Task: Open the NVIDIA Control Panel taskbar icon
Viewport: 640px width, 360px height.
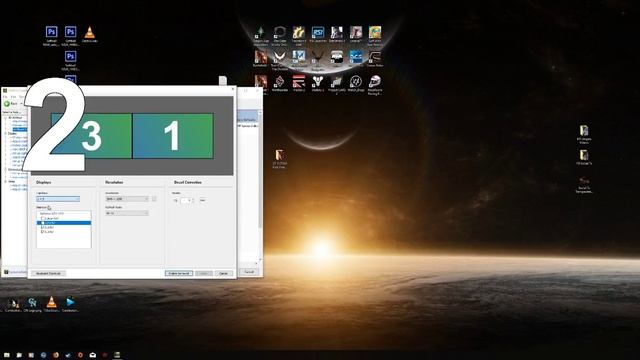Action: 117,355
